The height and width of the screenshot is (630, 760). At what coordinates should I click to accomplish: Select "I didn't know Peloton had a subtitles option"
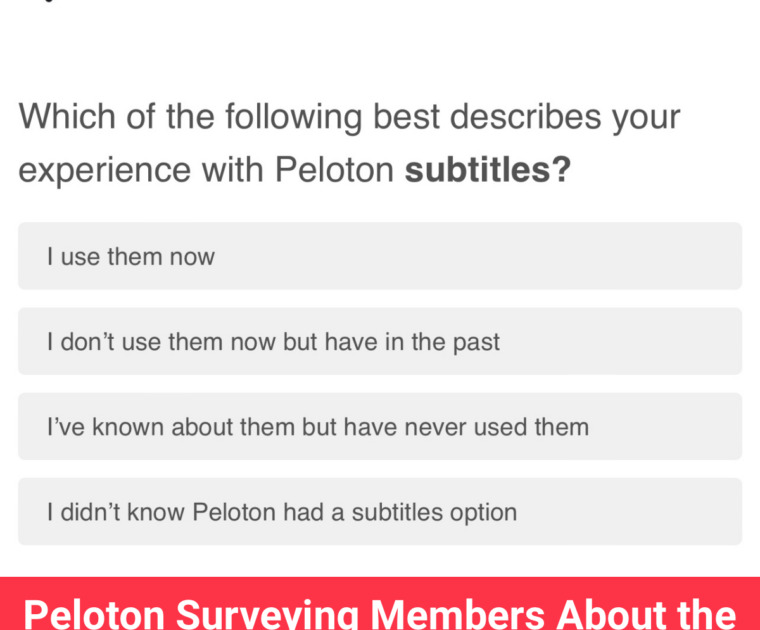coord(380,512)
